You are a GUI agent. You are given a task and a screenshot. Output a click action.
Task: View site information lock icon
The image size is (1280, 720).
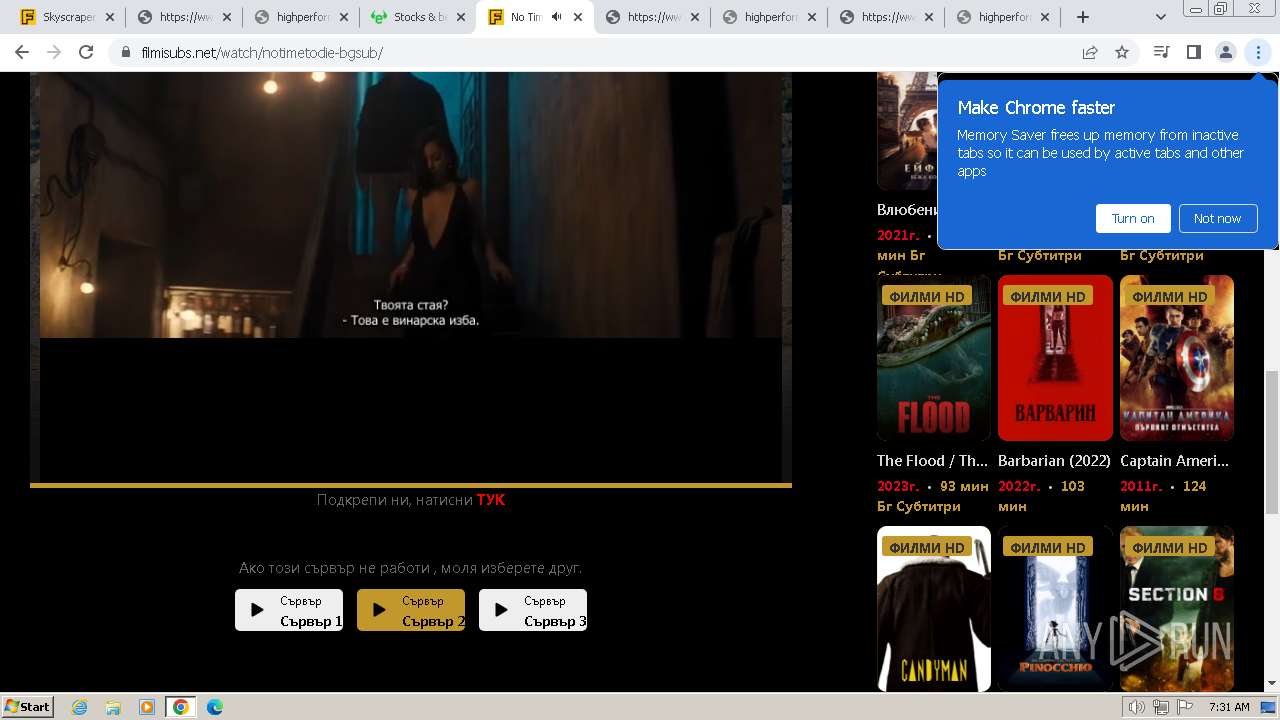pos(125,52)
